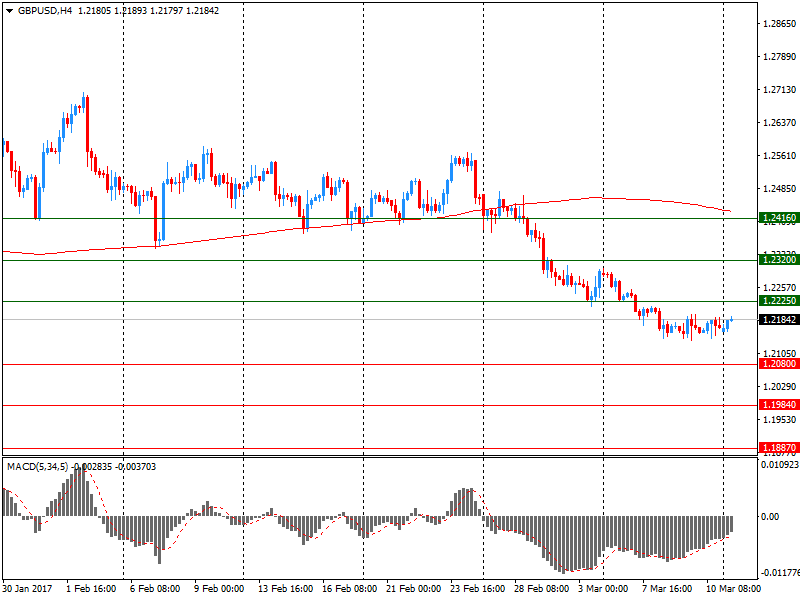Click the 1.28650 price scale value
Viewport: 800px width, 600px height.
pyautogui.click(x=780, y=23)
